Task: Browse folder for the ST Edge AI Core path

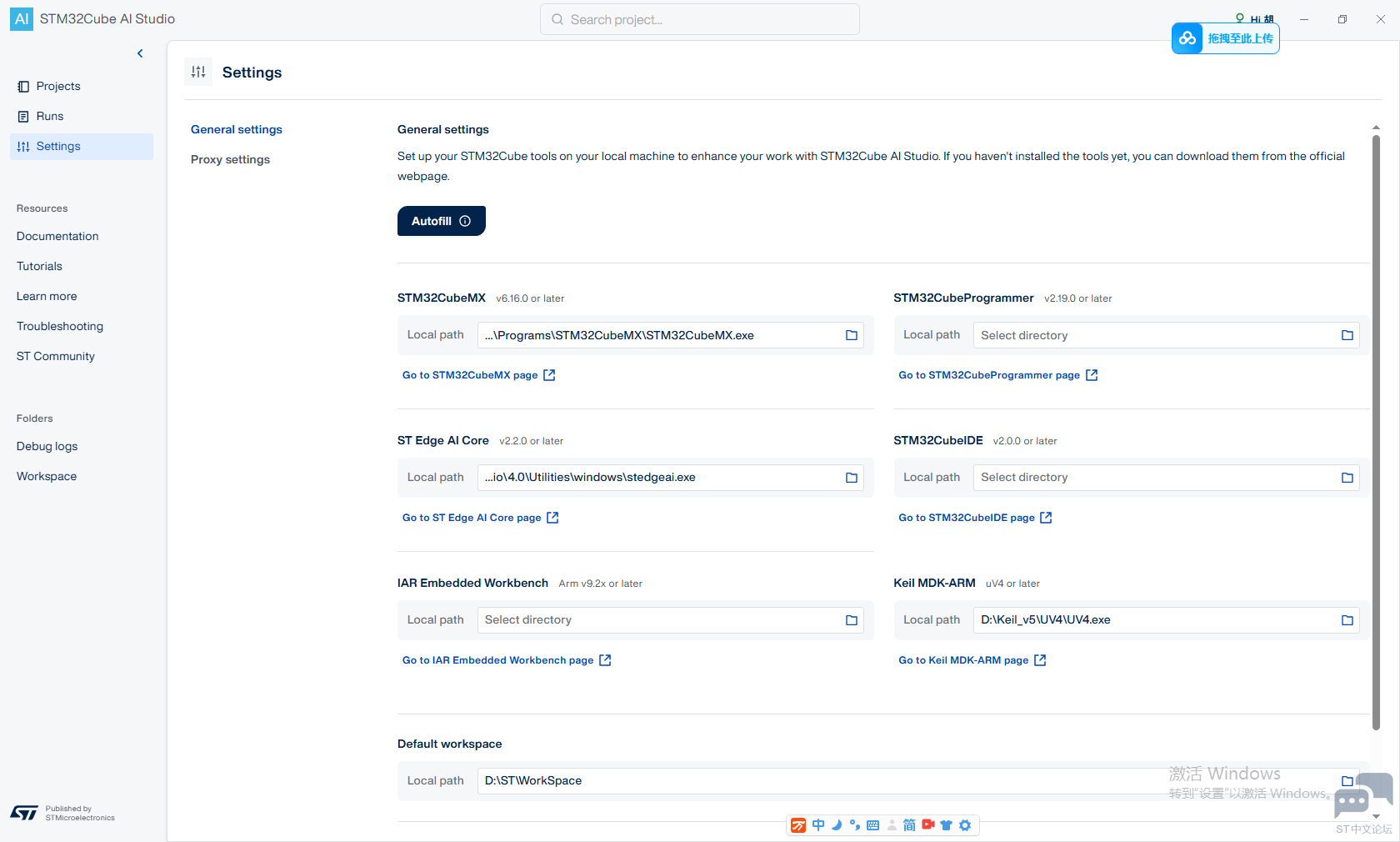Action: (852, 478)
